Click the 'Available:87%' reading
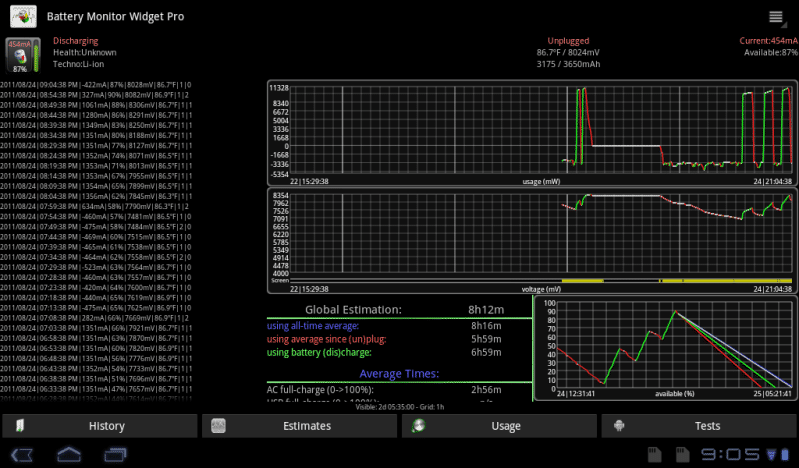 [770, 53]
